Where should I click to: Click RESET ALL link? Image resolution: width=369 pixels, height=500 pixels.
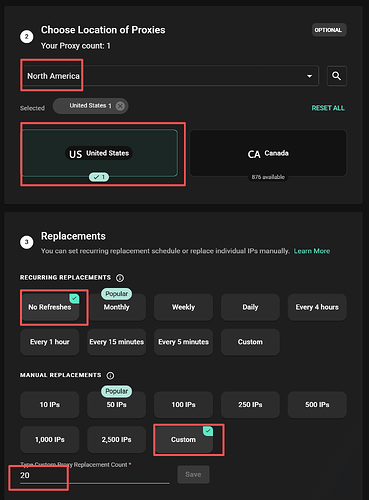click(328, 108)
